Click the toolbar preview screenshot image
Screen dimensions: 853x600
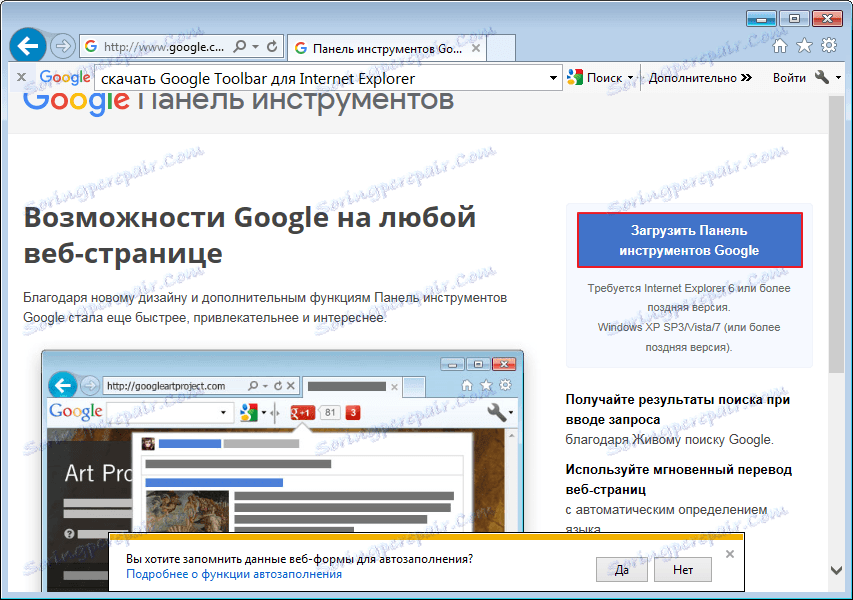pyautogui.click(x=282, y=471)
